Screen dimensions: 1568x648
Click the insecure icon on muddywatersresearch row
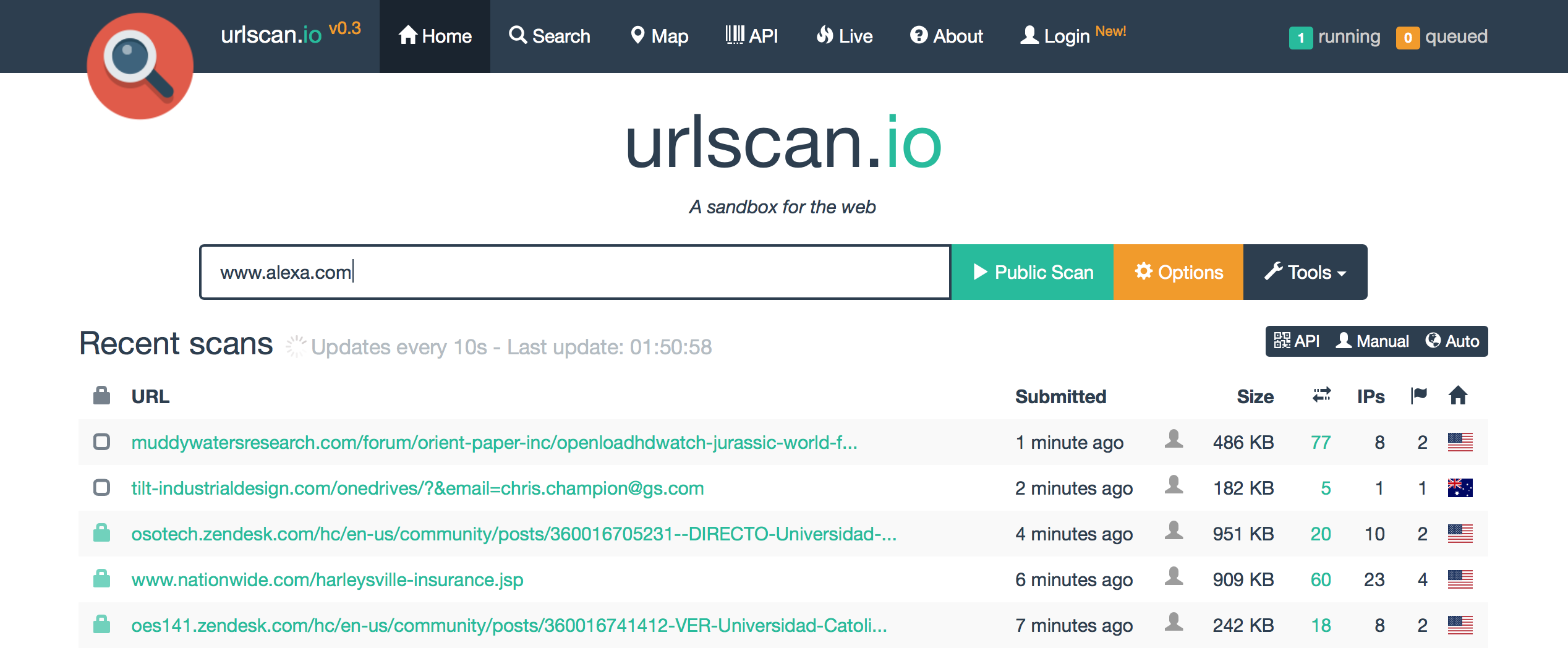101,441
